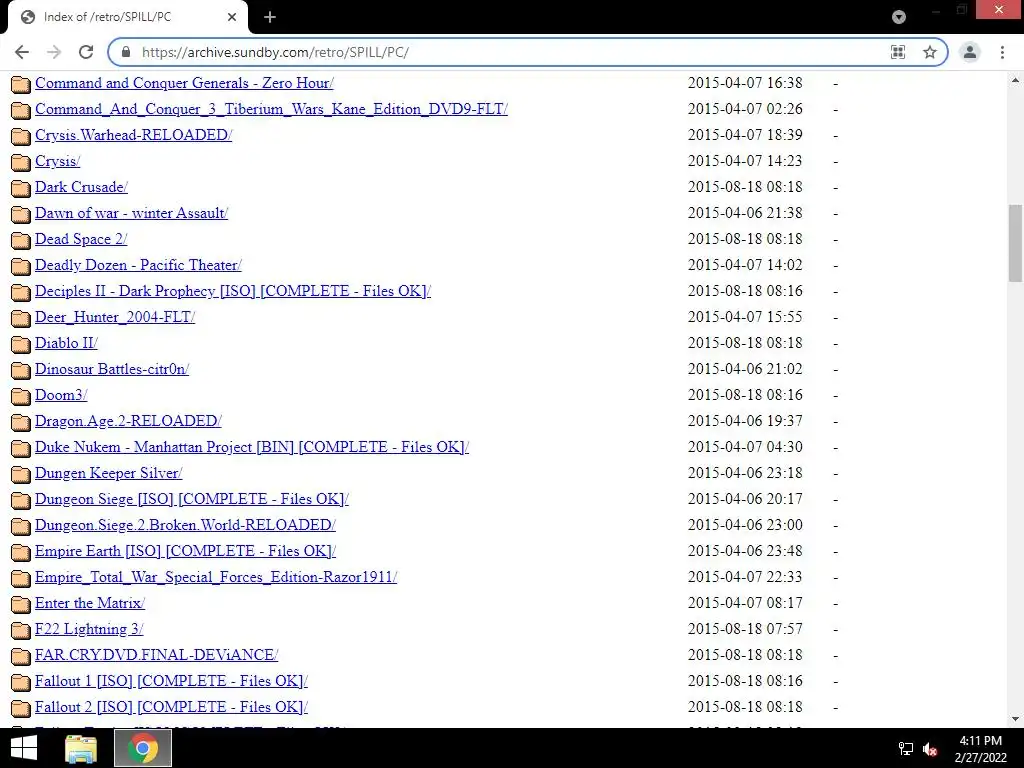This screenshot has width=1024, height=768.
Task: Open the Crysis/ directory link
Action: click(x=57, y=161)
